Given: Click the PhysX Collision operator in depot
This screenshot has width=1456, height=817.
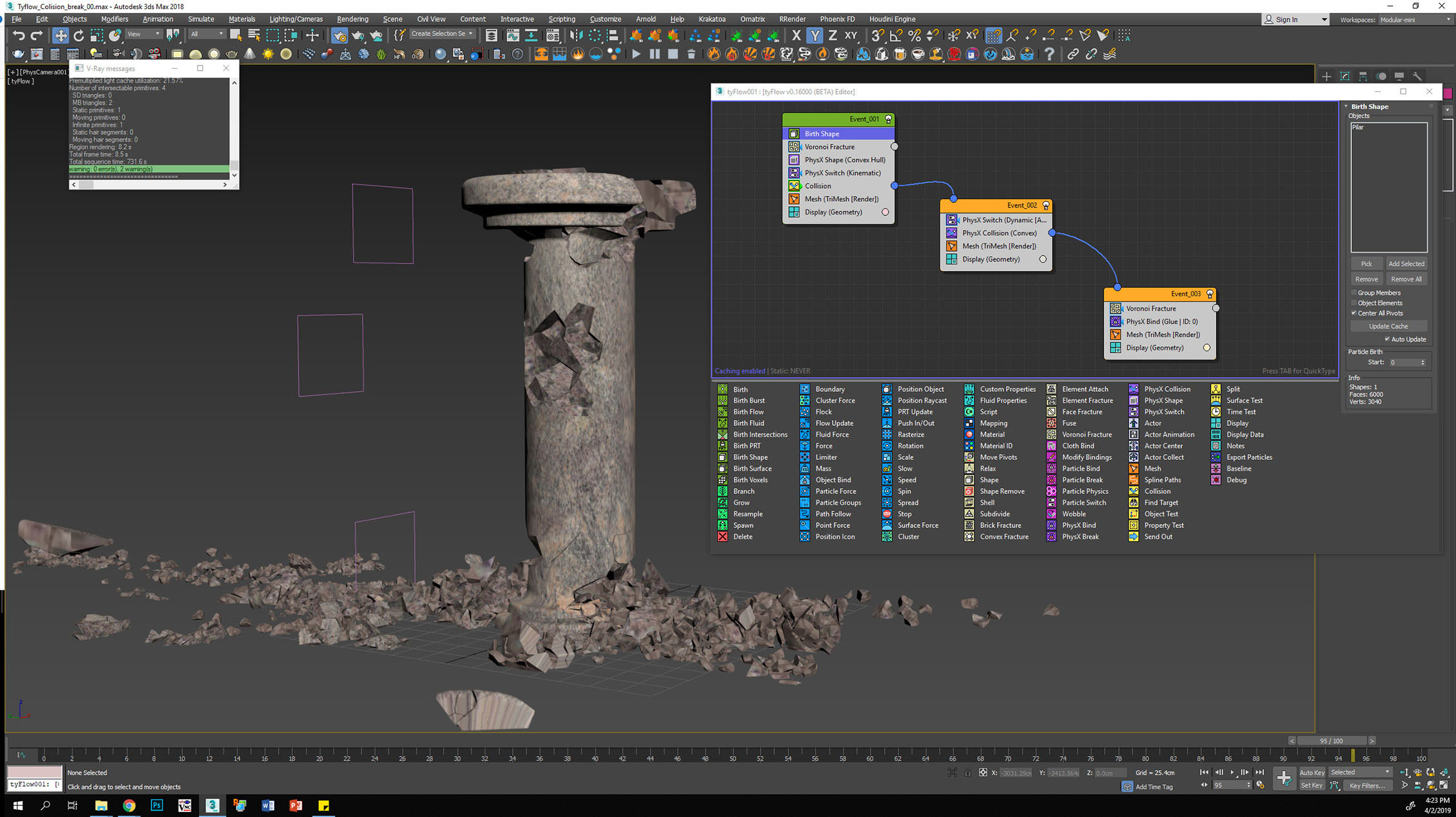Looking at the screenshot, I should pos(1166,389).
